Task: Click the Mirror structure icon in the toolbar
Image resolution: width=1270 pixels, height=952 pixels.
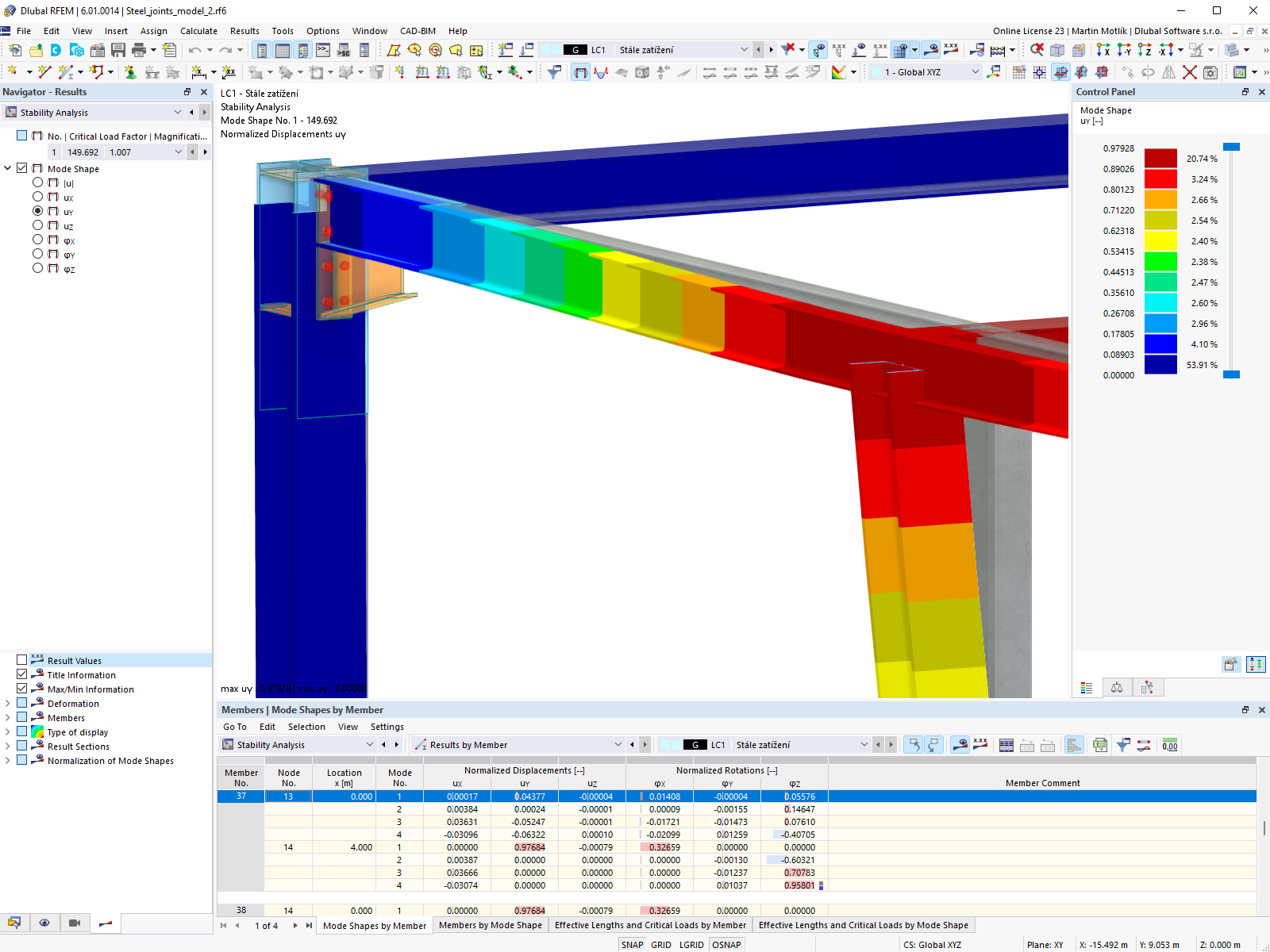Action: (x=1167, y=71)
